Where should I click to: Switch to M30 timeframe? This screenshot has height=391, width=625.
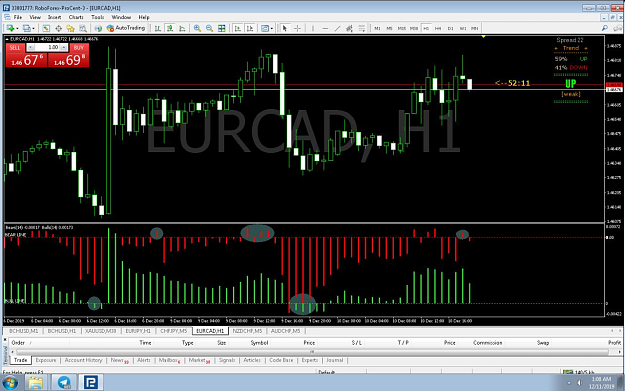click(x=414, y=28)
